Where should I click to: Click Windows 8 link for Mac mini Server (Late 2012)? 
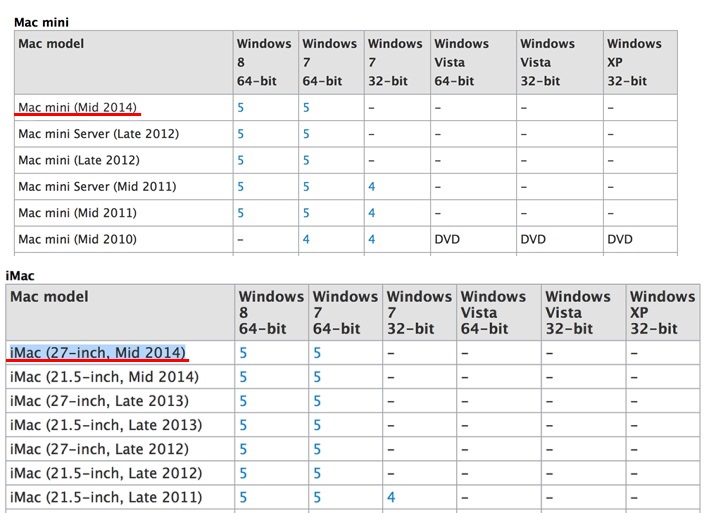(x=241, y=134)
